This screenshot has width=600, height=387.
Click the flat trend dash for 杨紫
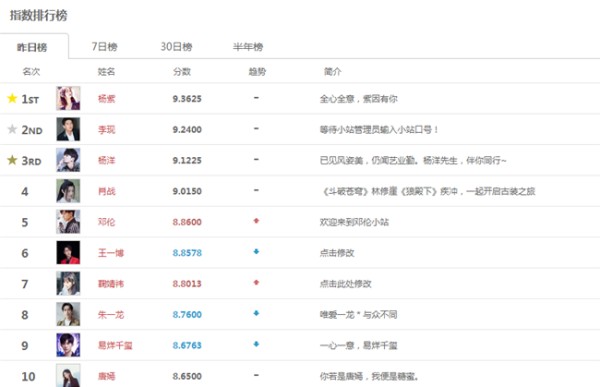coord(256,98)
